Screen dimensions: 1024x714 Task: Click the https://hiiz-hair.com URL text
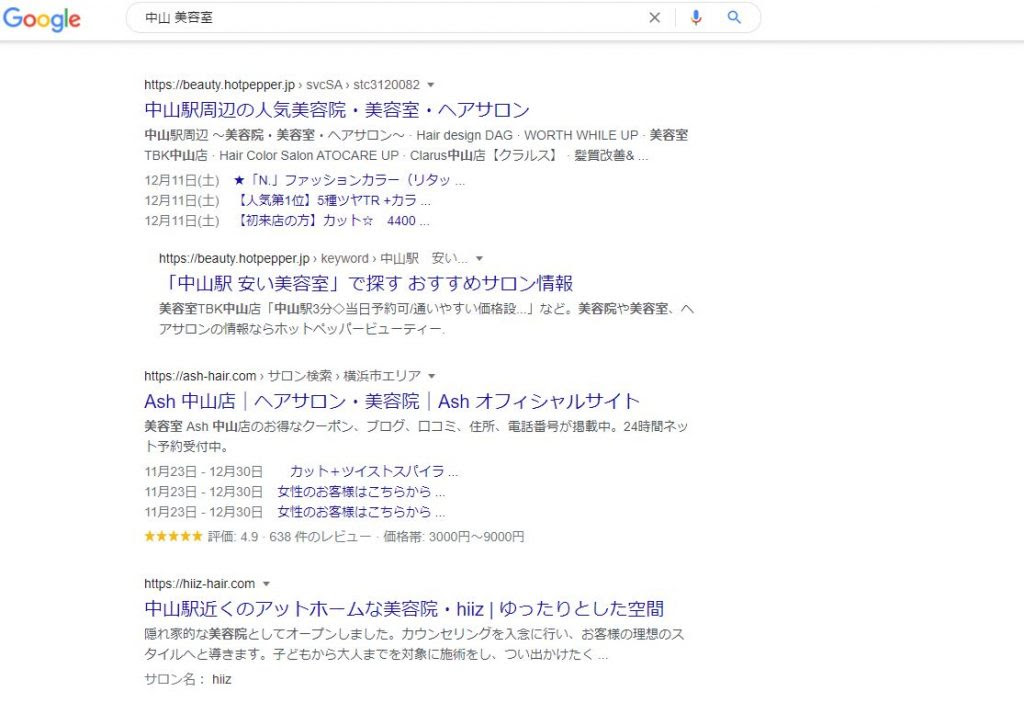200,584
